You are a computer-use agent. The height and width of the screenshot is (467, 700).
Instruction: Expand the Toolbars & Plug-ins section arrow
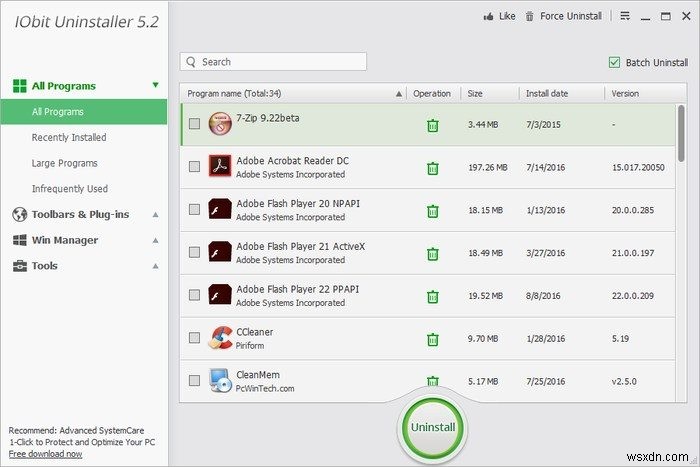click(x=155, y=215)
